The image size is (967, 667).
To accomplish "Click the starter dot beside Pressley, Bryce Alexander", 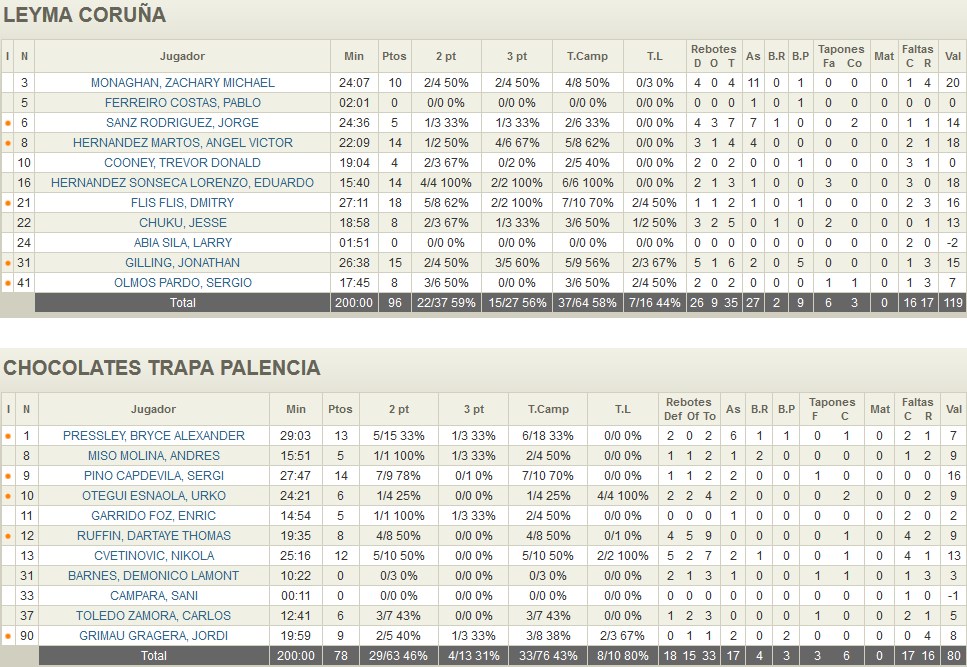I will pos(8,436).
